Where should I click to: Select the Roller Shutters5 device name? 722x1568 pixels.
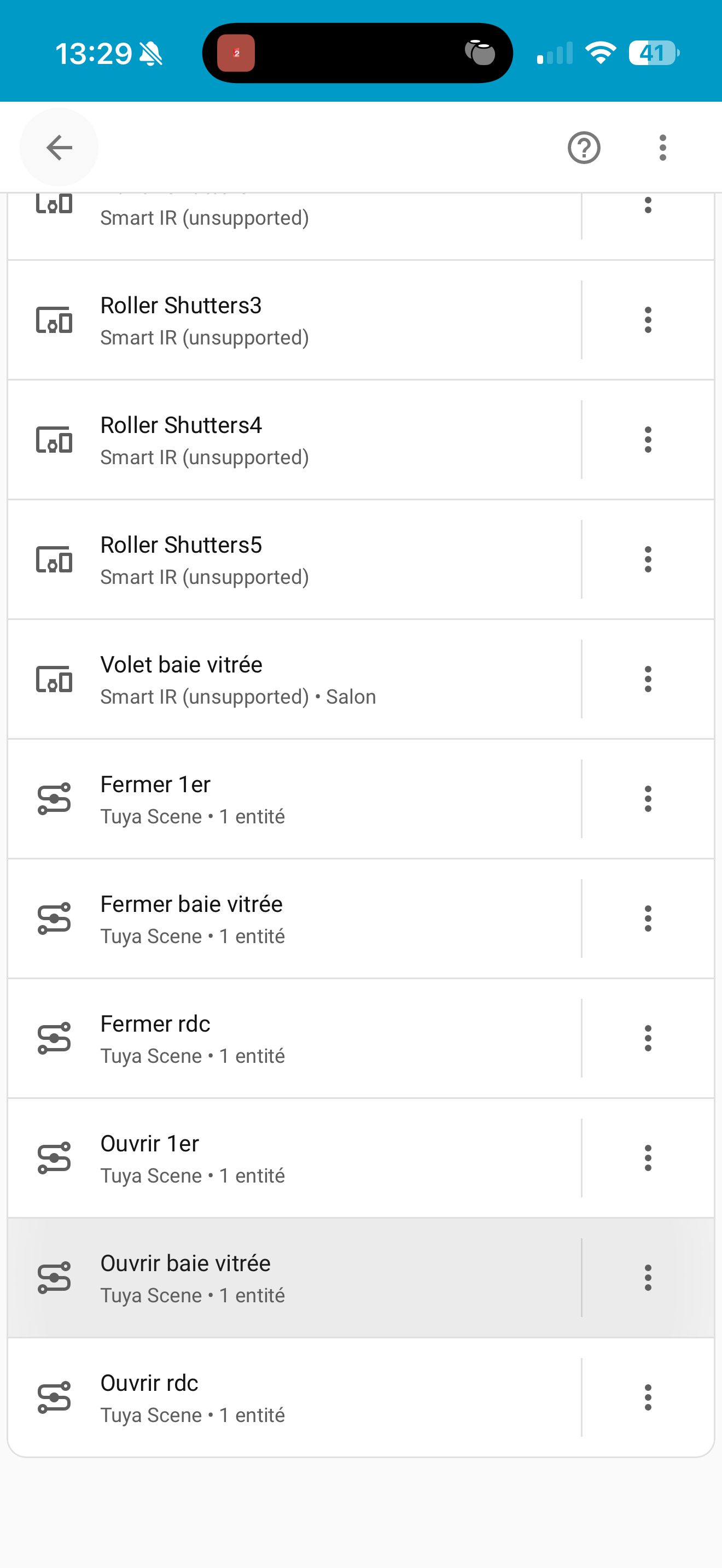tap(181, 545)
